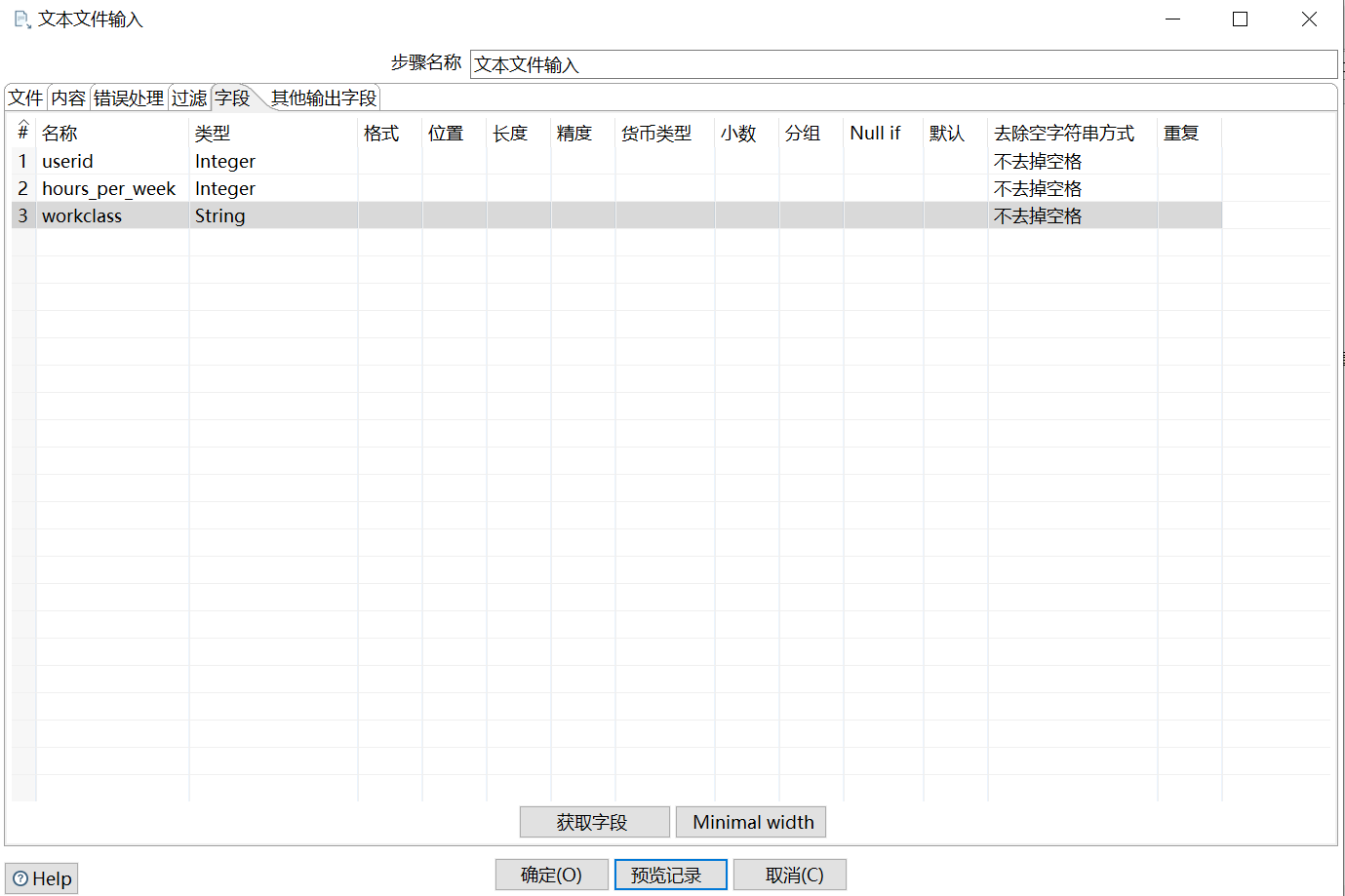Click the 格式 cell in userid row
This screenshot has width=1345, height=896.
tap(390, 161)
